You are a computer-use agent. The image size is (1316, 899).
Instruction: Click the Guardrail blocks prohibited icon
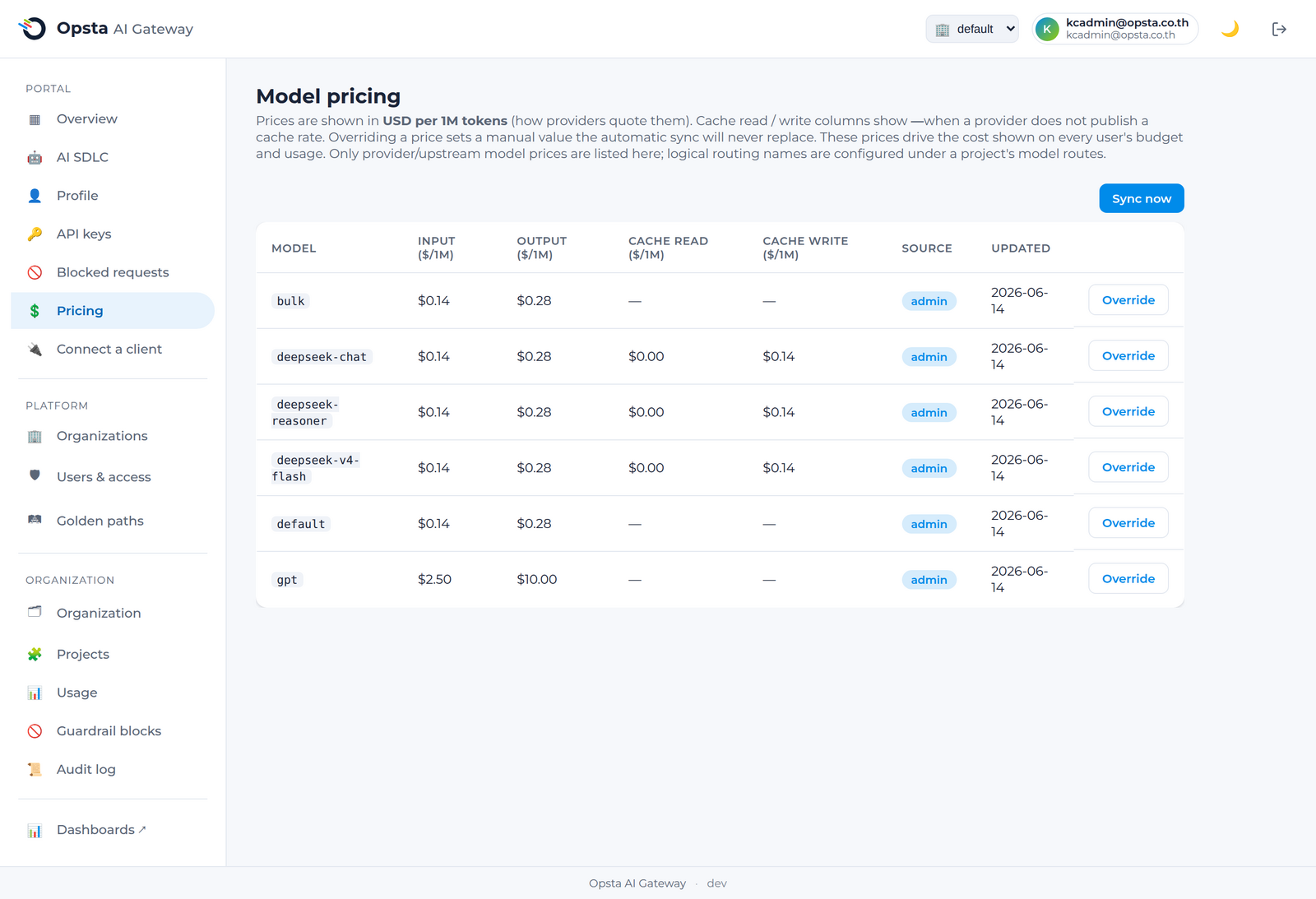pos(35,731)
